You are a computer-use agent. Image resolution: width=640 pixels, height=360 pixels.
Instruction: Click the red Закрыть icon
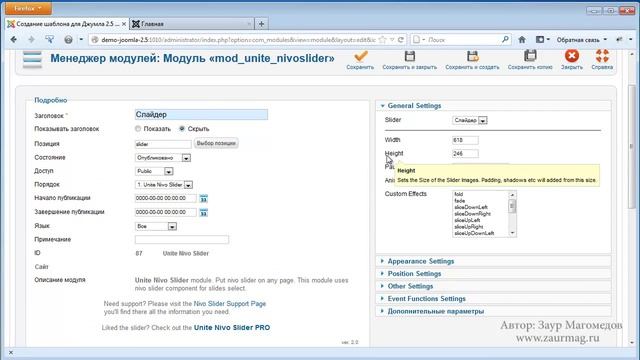(571, 56)
